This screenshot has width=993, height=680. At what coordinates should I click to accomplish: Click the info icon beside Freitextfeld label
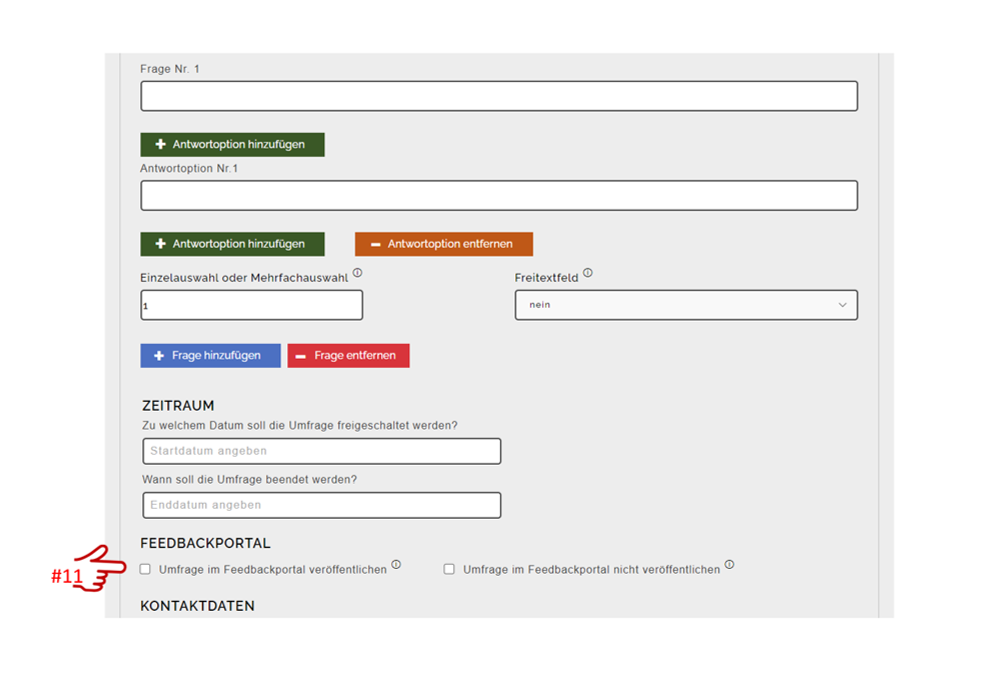coord(588,273)
